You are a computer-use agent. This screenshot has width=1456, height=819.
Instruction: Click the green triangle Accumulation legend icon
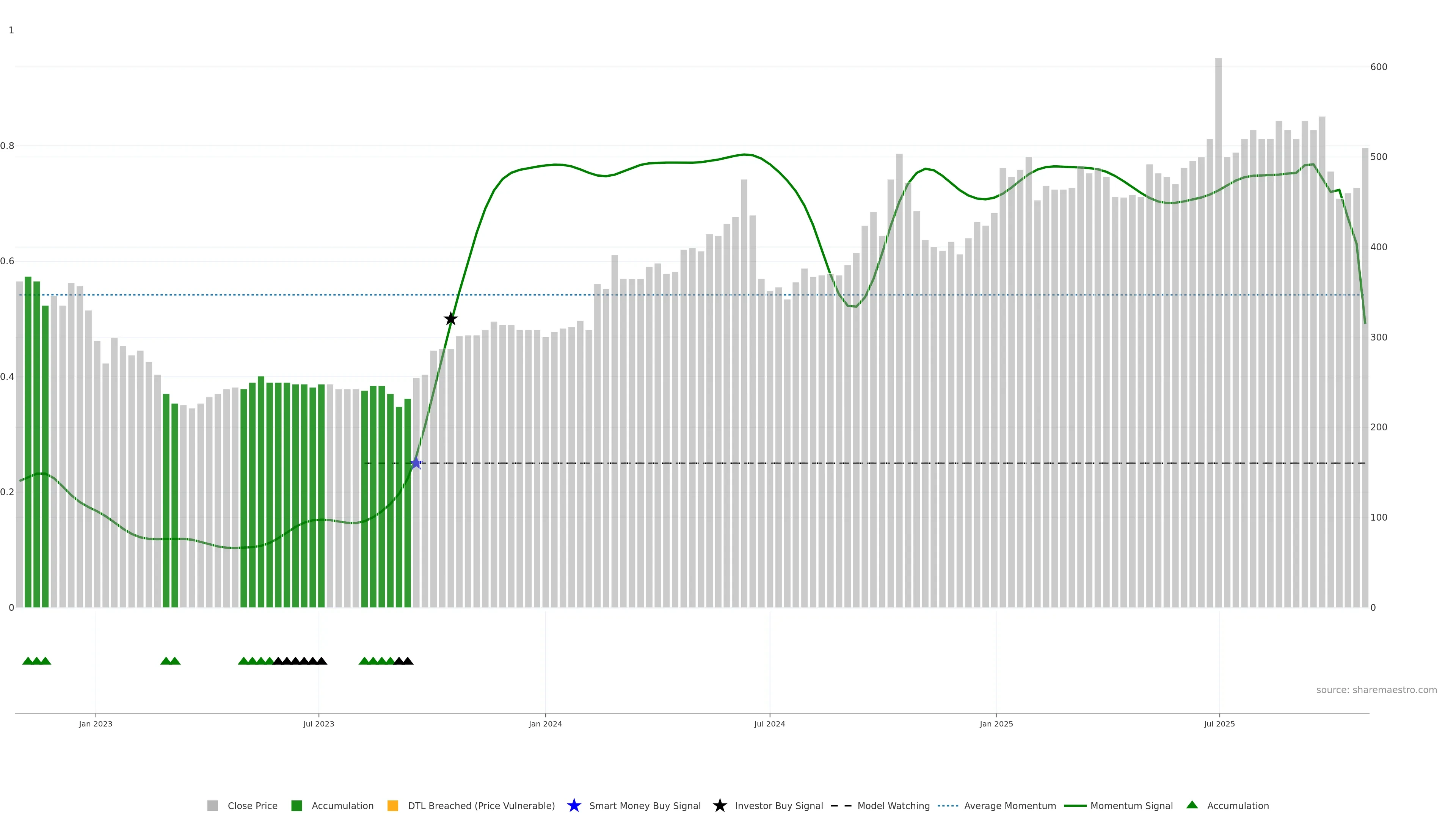point(1192,805)
